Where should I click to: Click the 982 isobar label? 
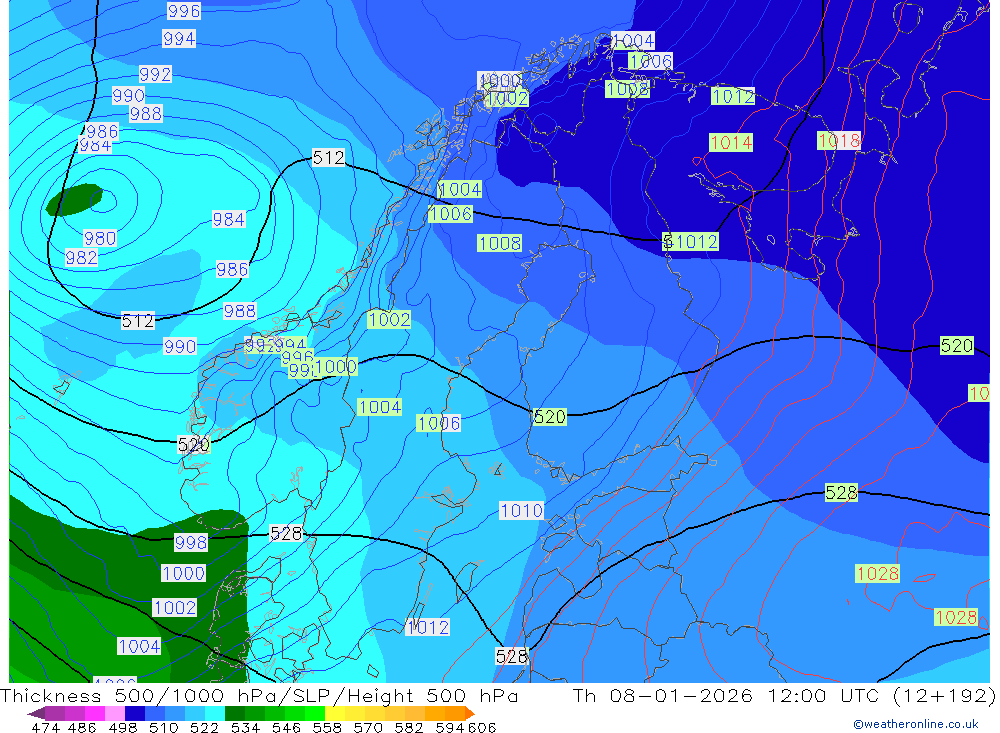pos(82,258)
